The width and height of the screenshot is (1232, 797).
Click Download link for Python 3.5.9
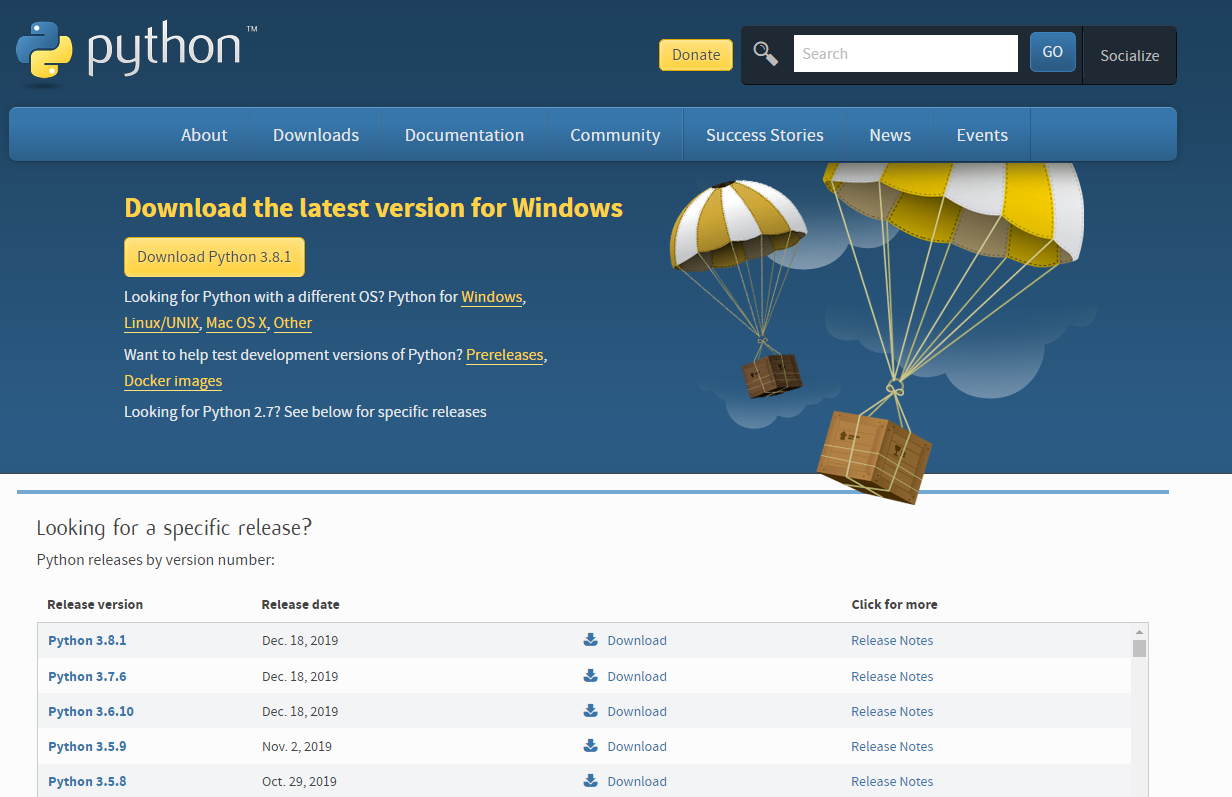click(637, 746)
